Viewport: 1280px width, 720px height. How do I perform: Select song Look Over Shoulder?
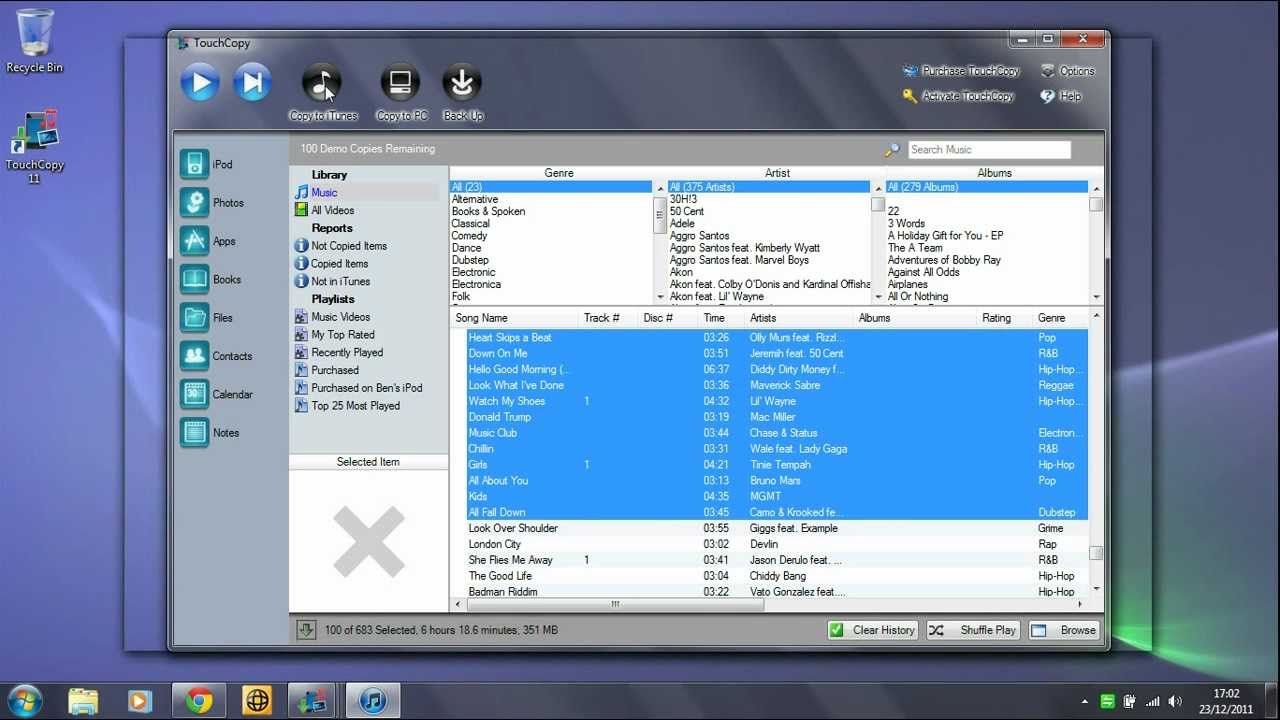[x=513, y=528]
